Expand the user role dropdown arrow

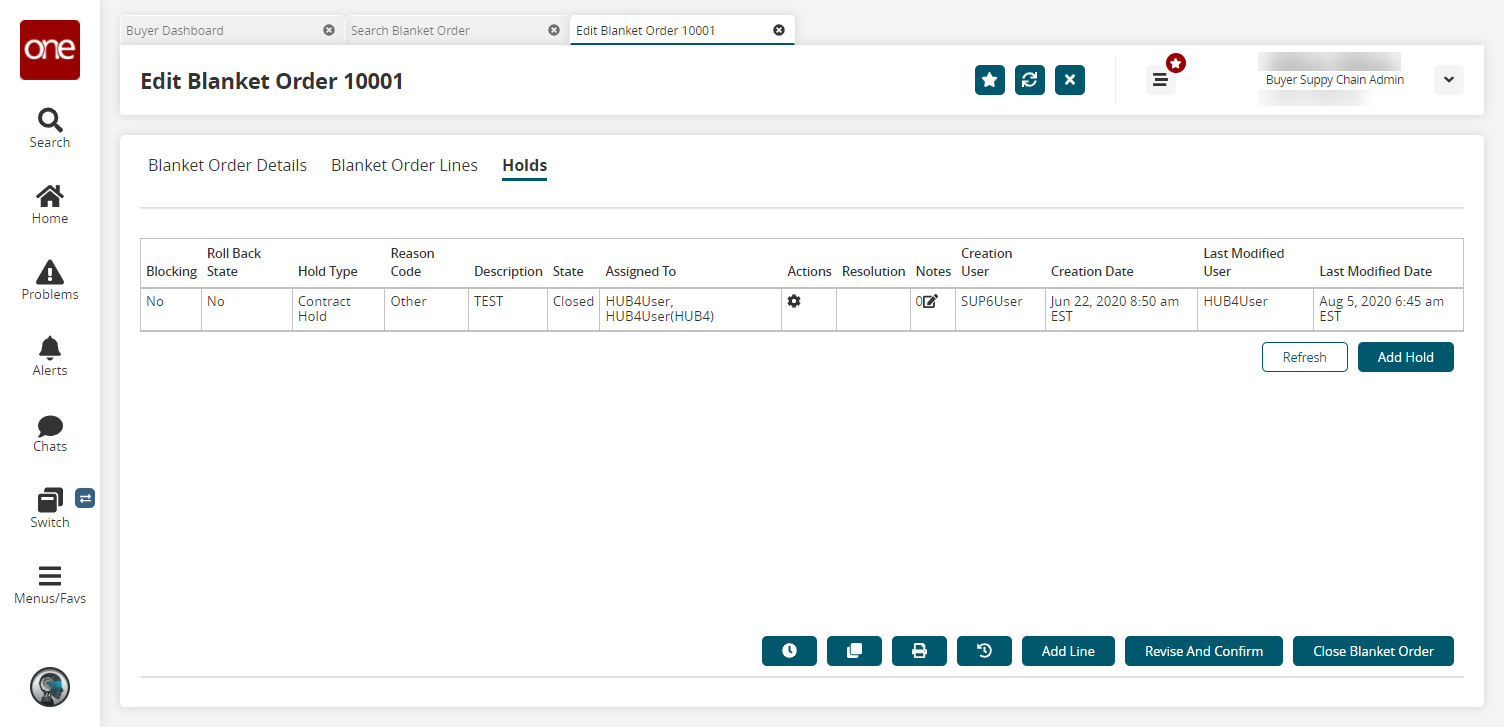[x=1448, y=80]
